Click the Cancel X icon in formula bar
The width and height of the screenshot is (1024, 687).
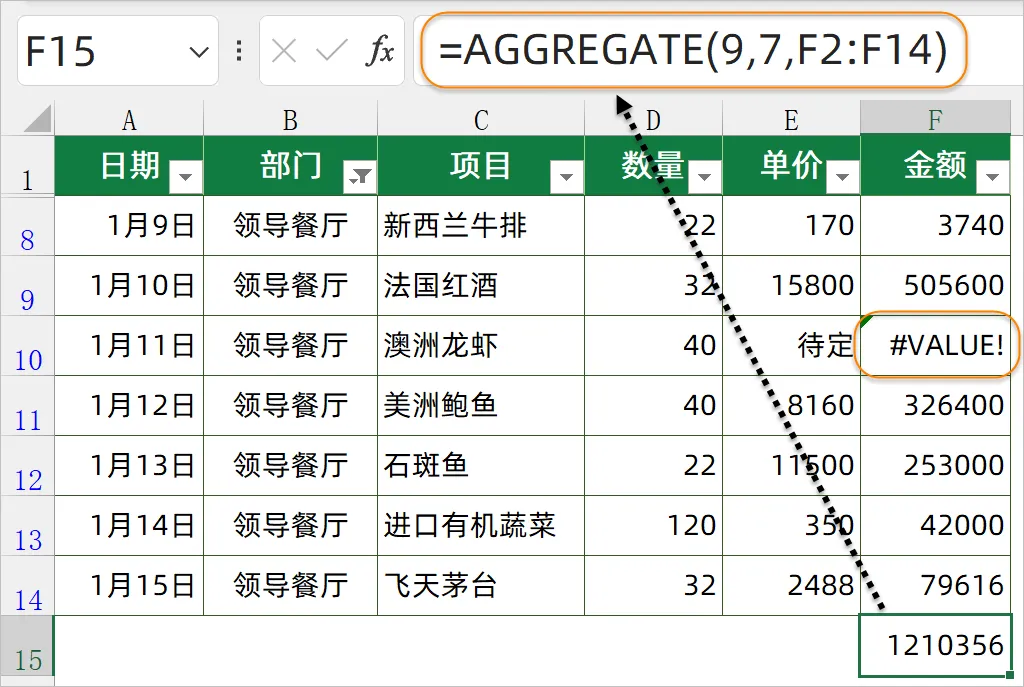coord(284,51)
